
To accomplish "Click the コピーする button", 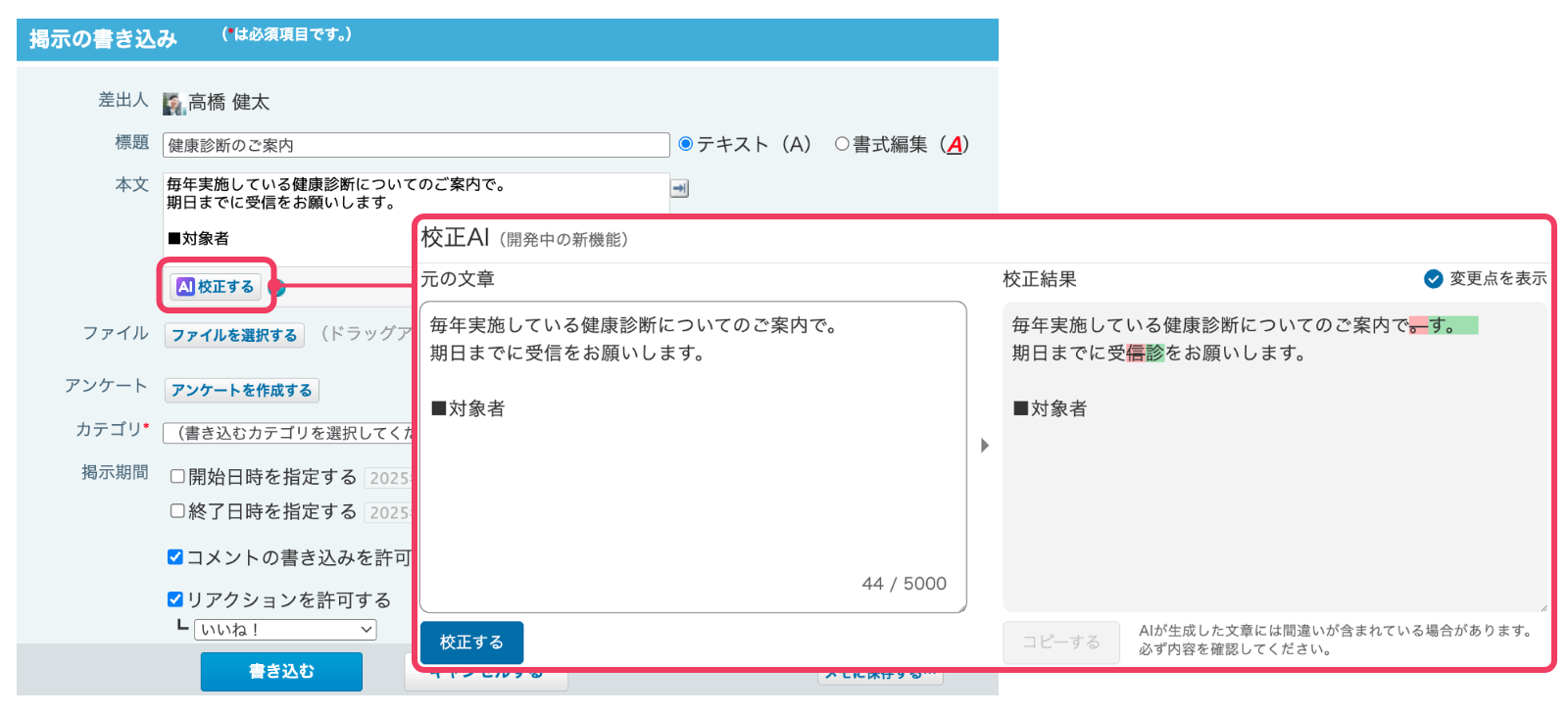I will point(1060,643).
